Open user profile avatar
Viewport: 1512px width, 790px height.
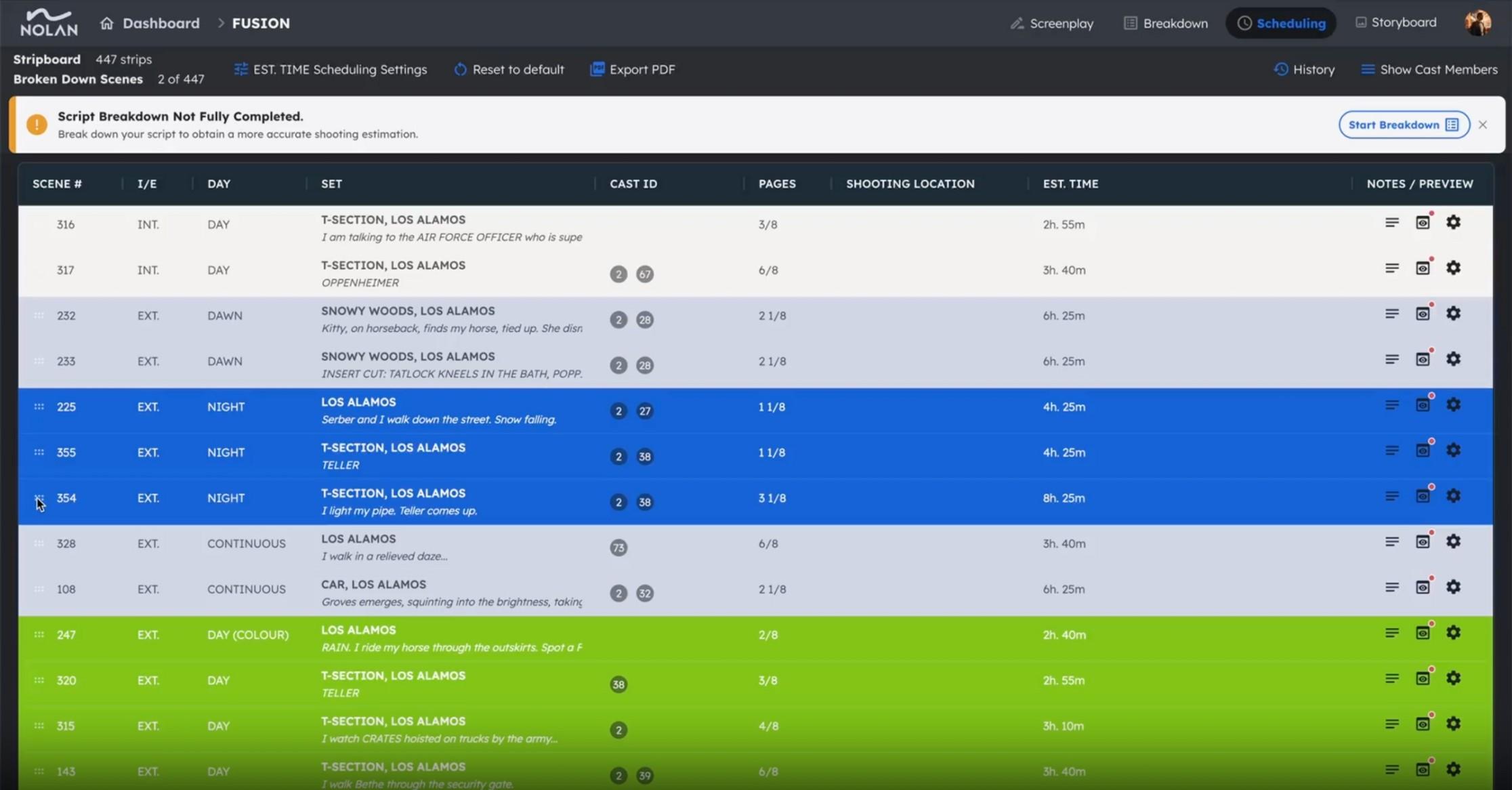(1477, 22)
